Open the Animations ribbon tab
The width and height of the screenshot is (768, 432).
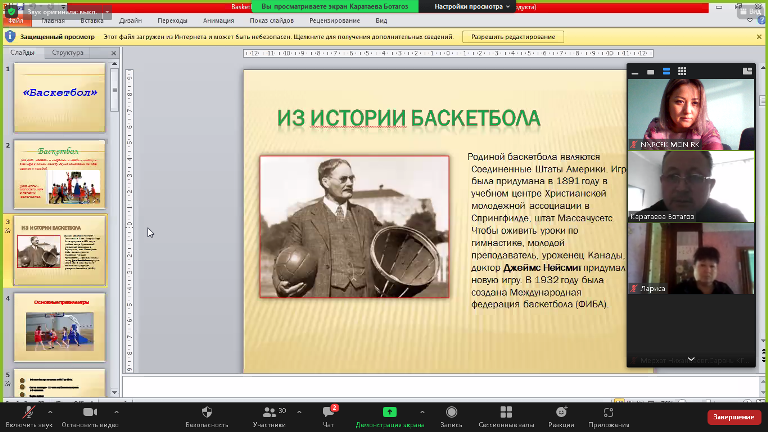click(x=218, y=21)
